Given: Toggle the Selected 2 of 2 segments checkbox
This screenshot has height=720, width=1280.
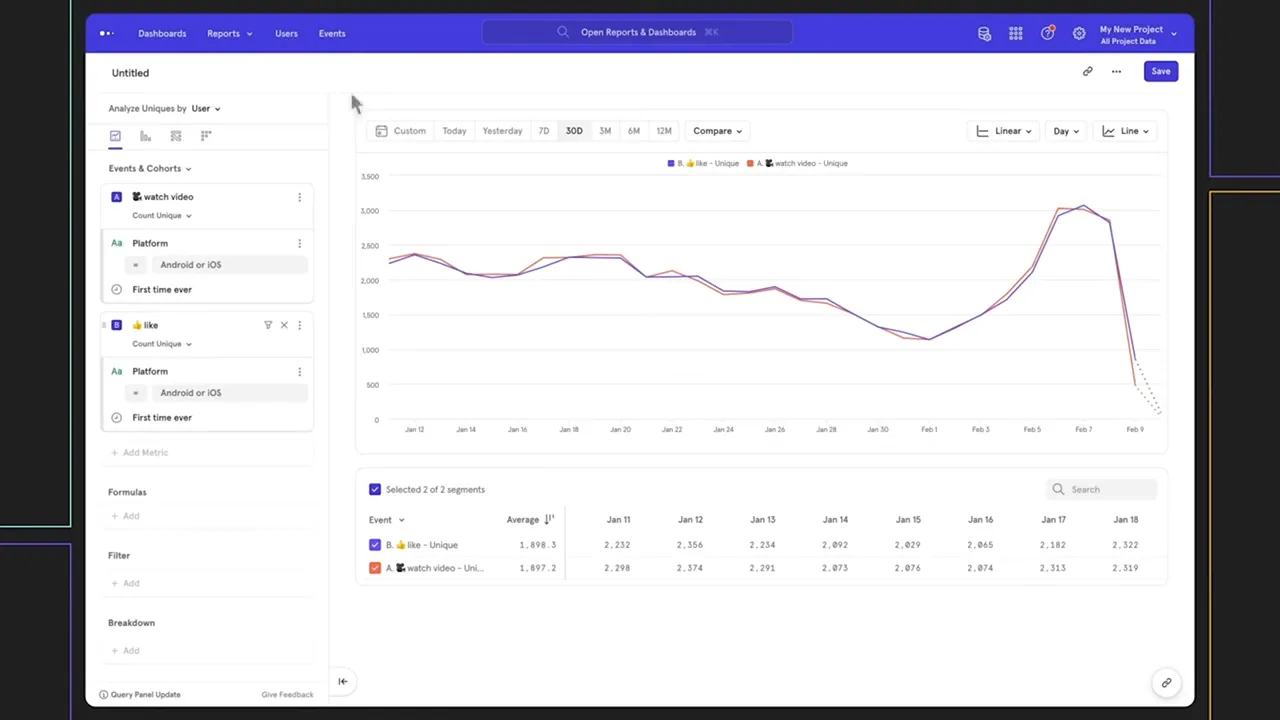Looking at the screenshot, I should (375, 489).
